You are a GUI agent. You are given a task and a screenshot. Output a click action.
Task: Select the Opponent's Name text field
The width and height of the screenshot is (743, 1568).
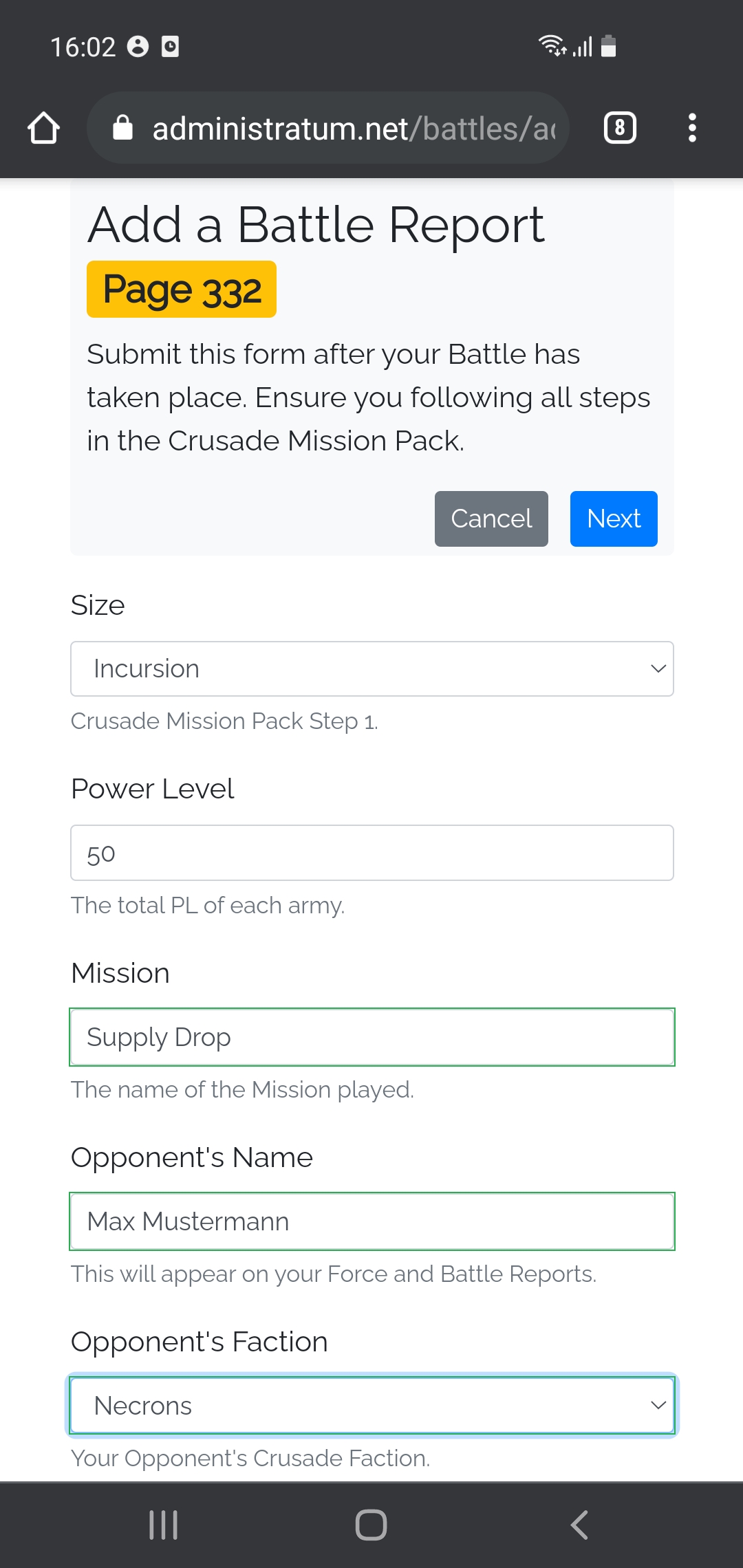pos(371,1221)
